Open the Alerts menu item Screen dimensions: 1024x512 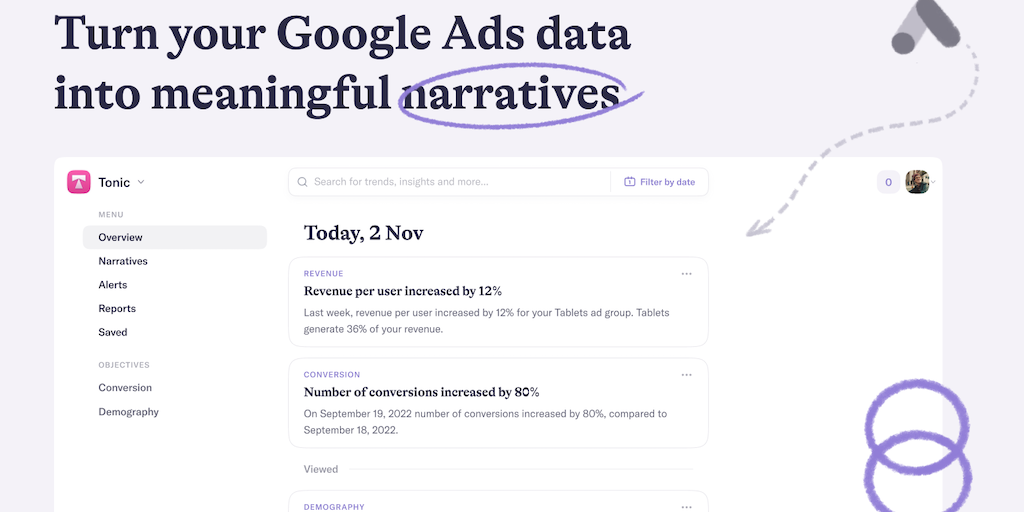113,285
